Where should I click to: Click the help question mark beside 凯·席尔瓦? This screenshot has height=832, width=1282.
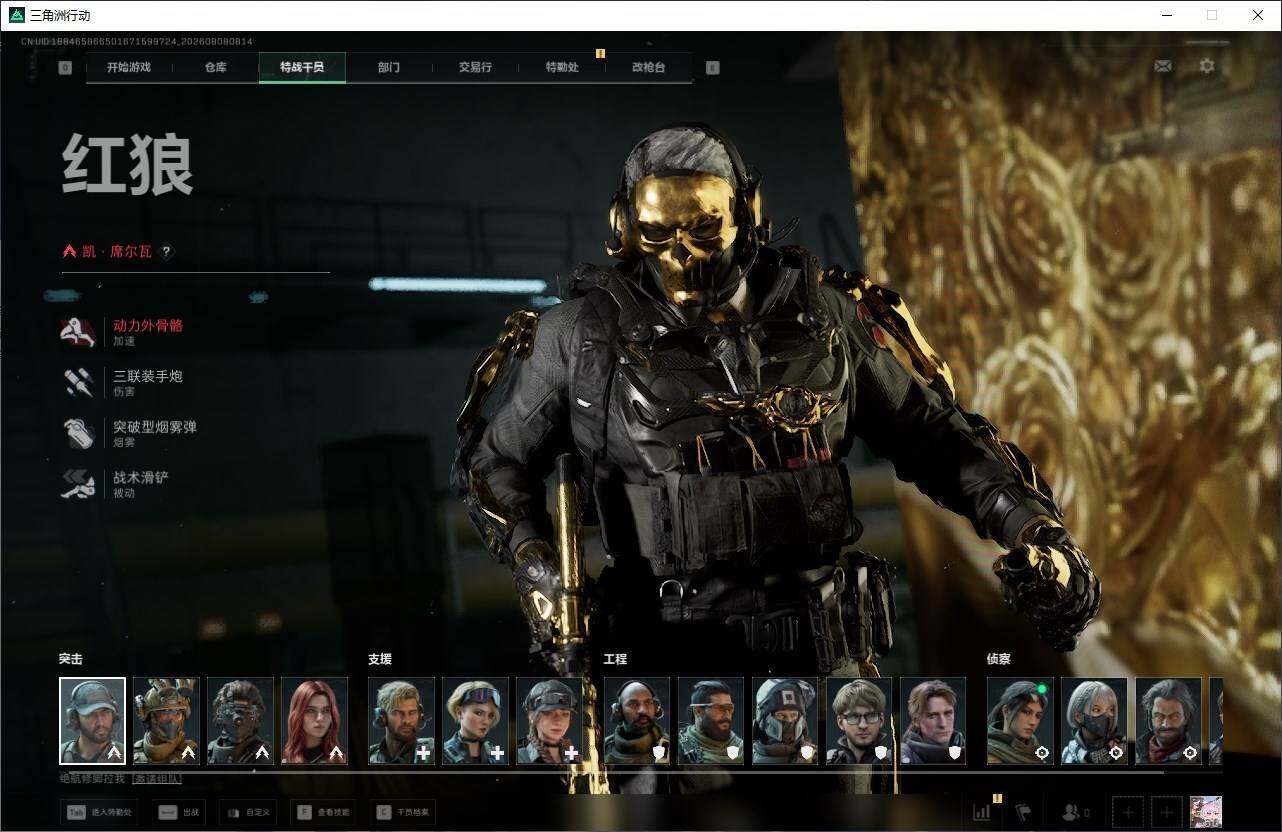167,252
